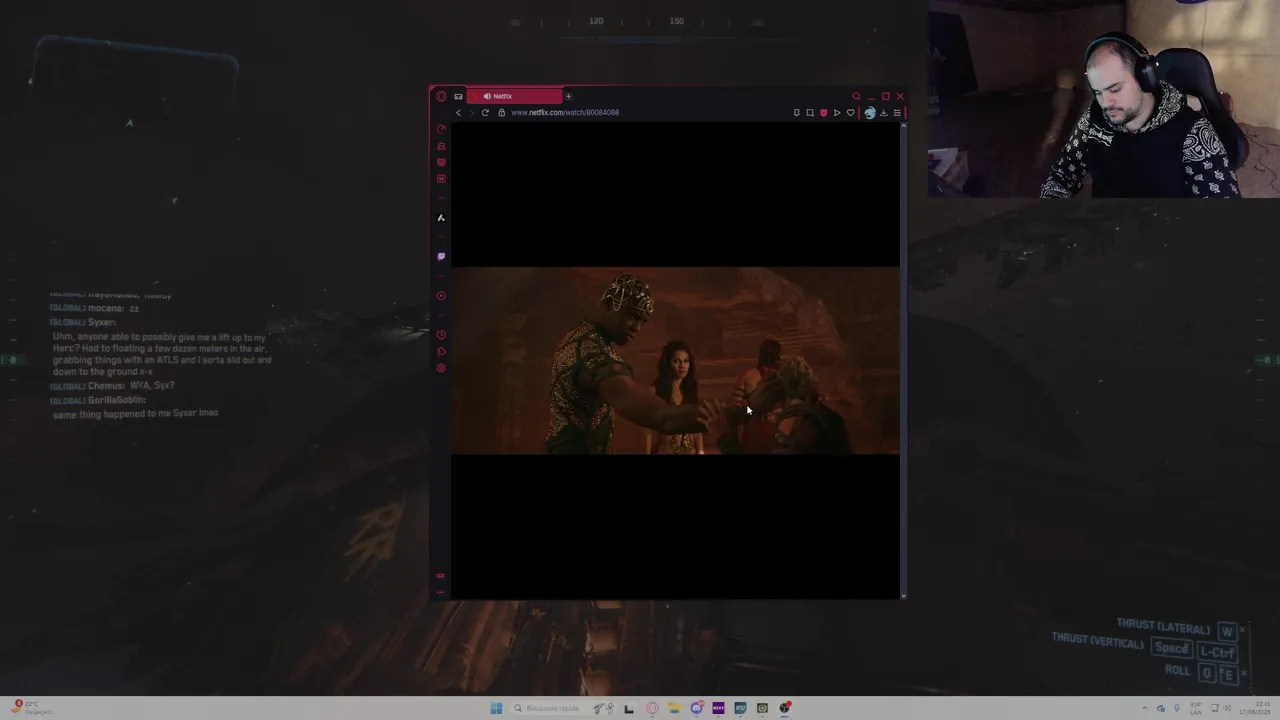This screenshot has width=1280, height=720.
Task: Show hidden system tray icons chevron
Action: tap(1146, 708)
